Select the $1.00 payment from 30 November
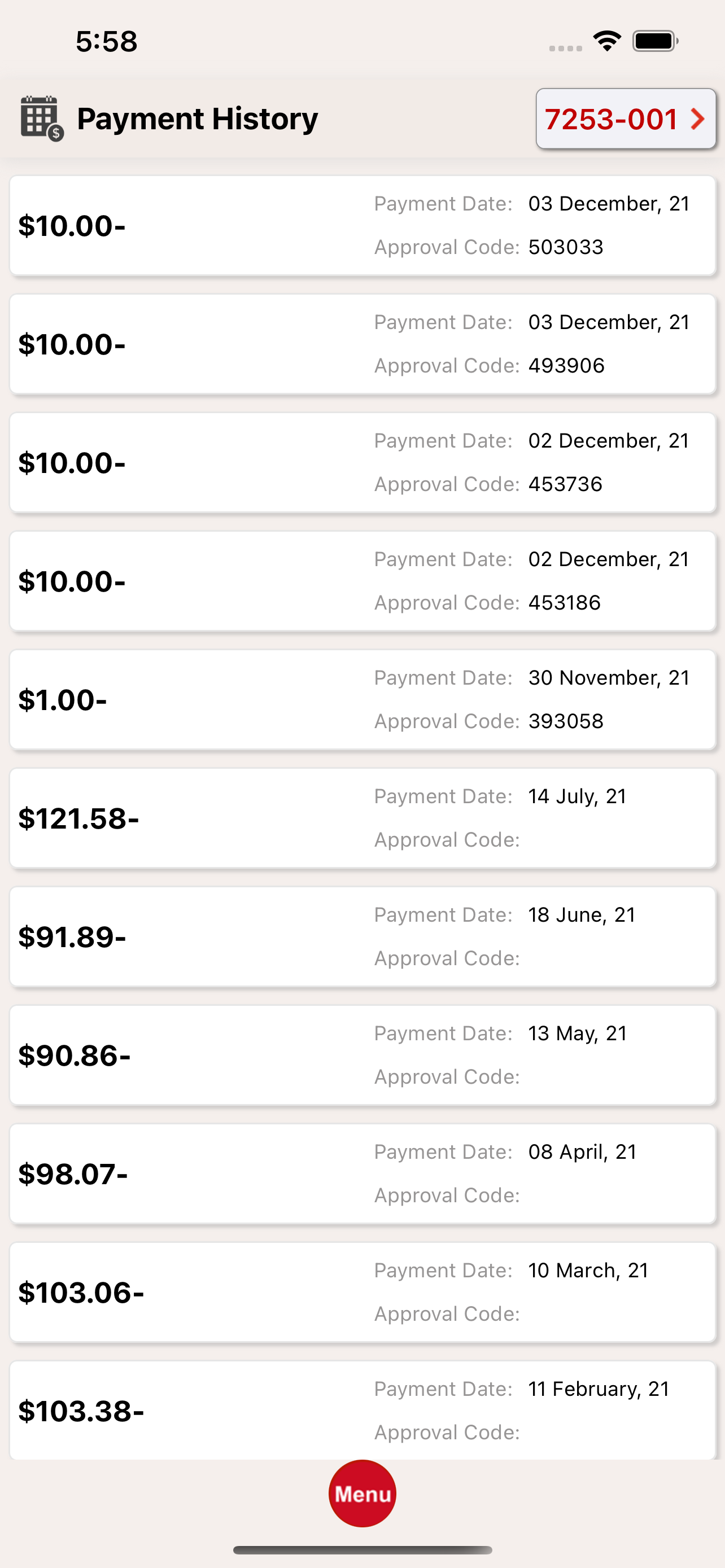Viewport: 725px width, 1568px height. click(362, 700)
